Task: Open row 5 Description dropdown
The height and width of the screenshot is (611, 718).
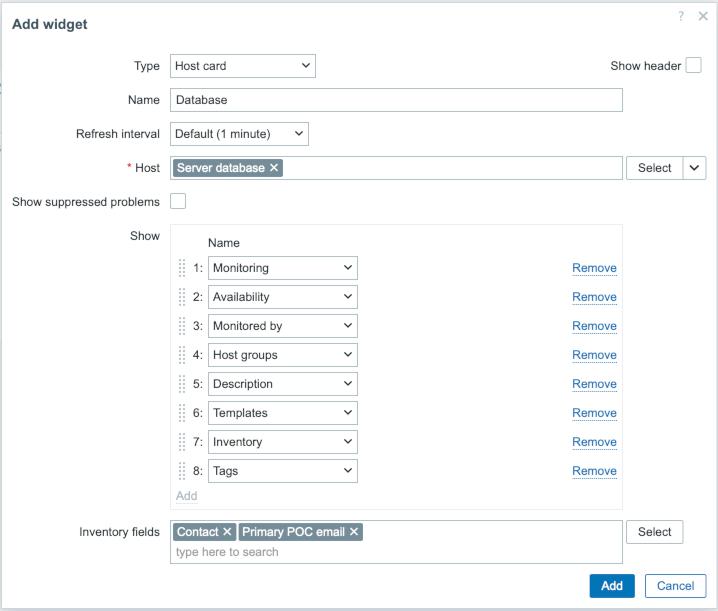Action: pyautogui.click(x=283, y=384)
